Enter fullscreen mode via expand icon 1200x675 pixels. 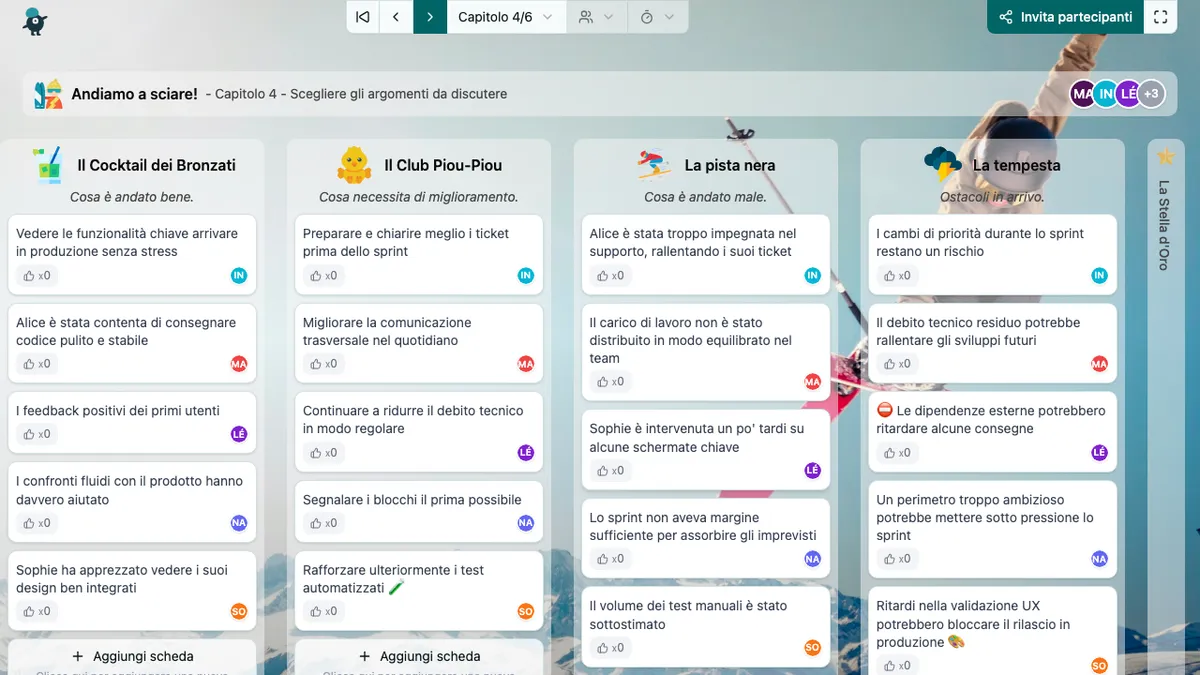click(1160, 17)
